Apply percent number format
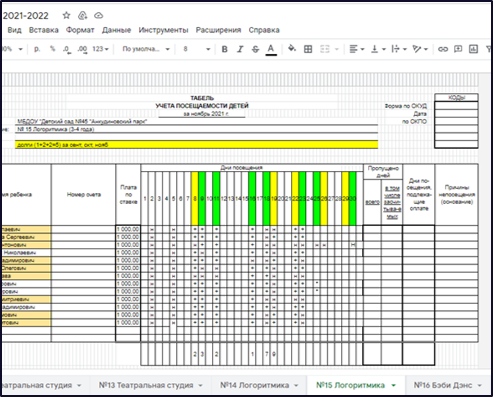 [52, 49]
